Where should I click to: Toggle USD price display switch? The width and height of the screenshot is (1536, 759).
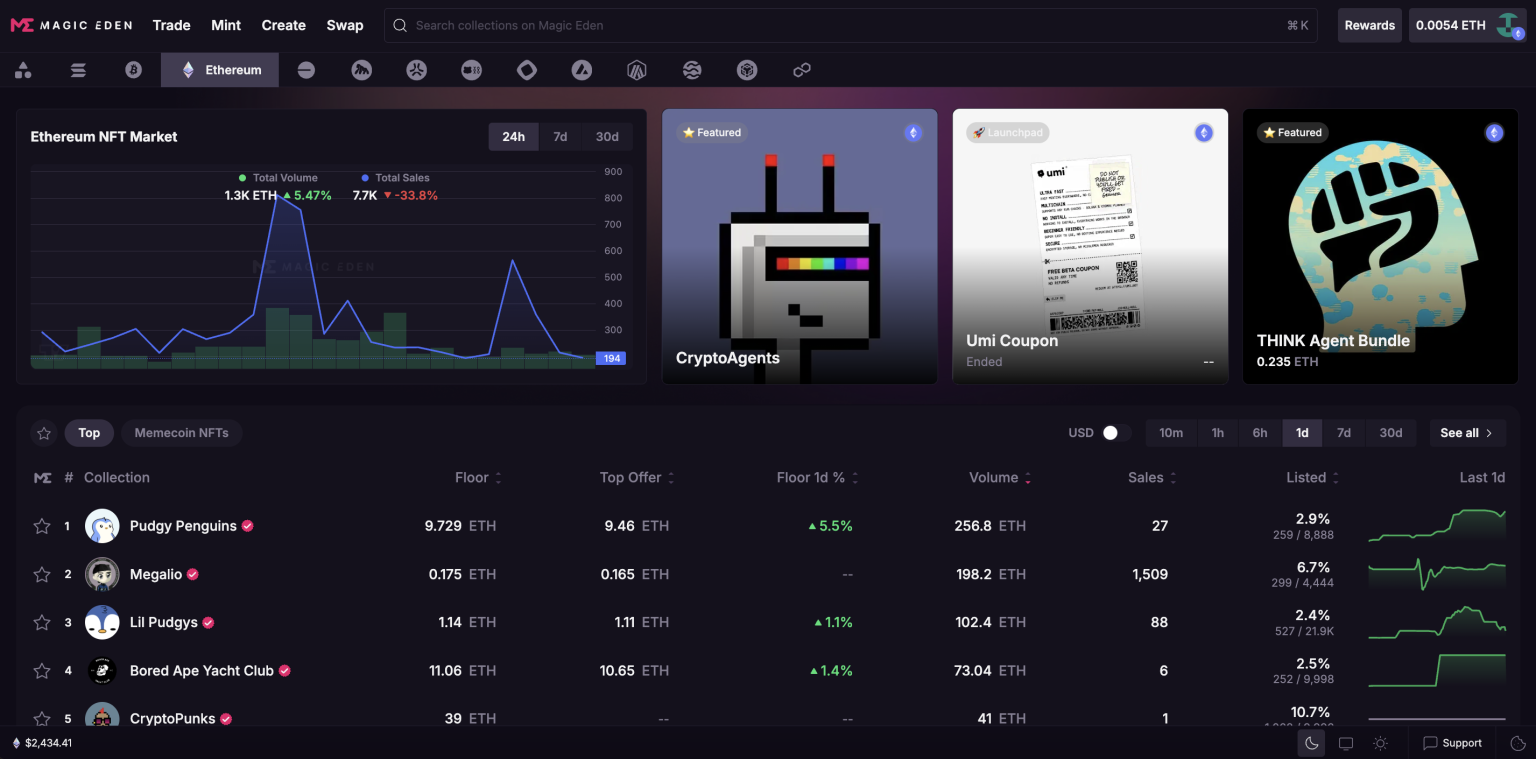point(1110,432)
